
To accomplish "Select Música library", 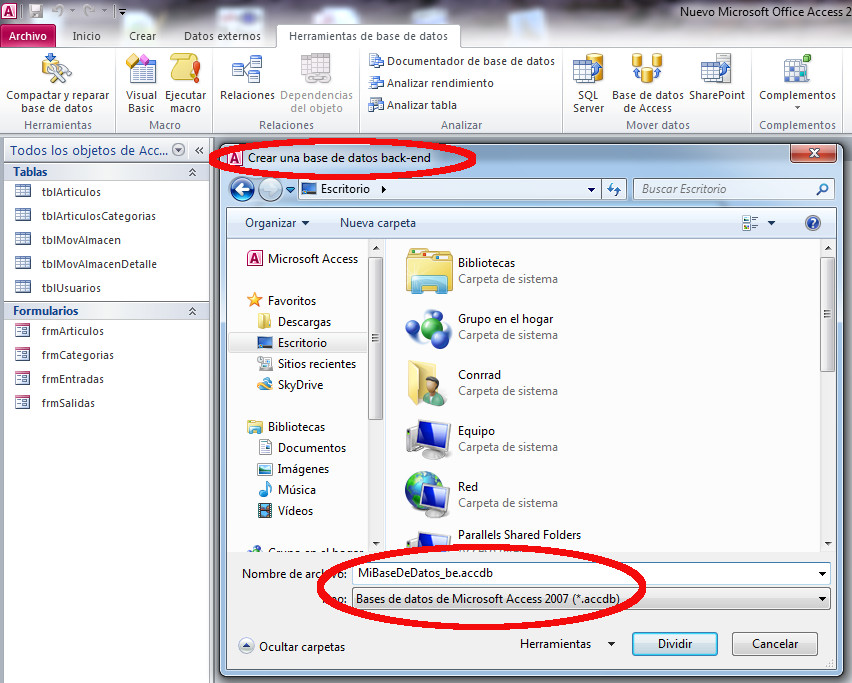I will tap(287, 490).
